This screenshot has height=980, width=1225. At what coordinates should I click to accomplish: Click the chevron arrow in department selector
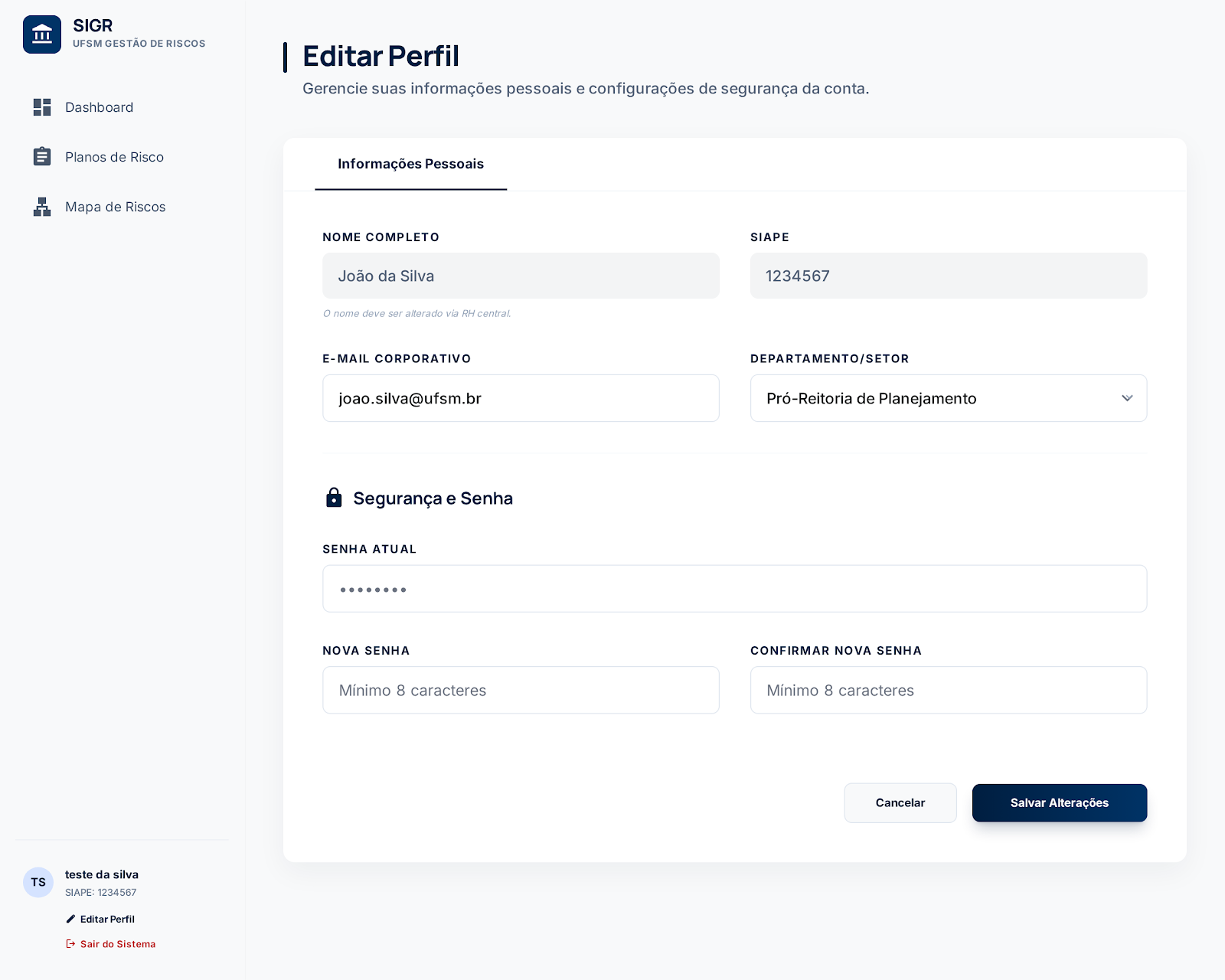1127,398
